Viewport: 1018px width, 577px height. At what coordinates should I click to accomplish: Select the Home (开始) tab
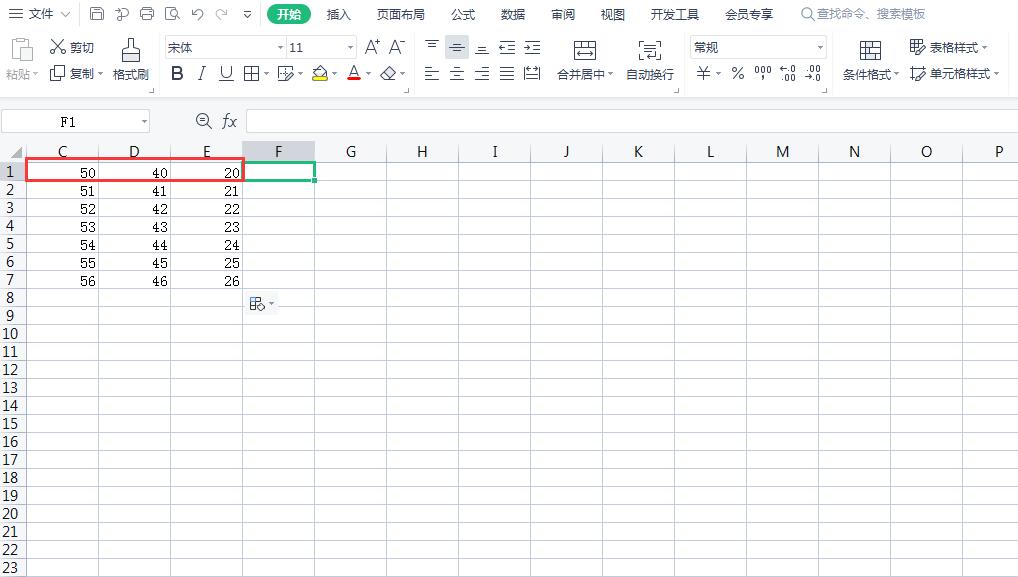click(289, 14)
